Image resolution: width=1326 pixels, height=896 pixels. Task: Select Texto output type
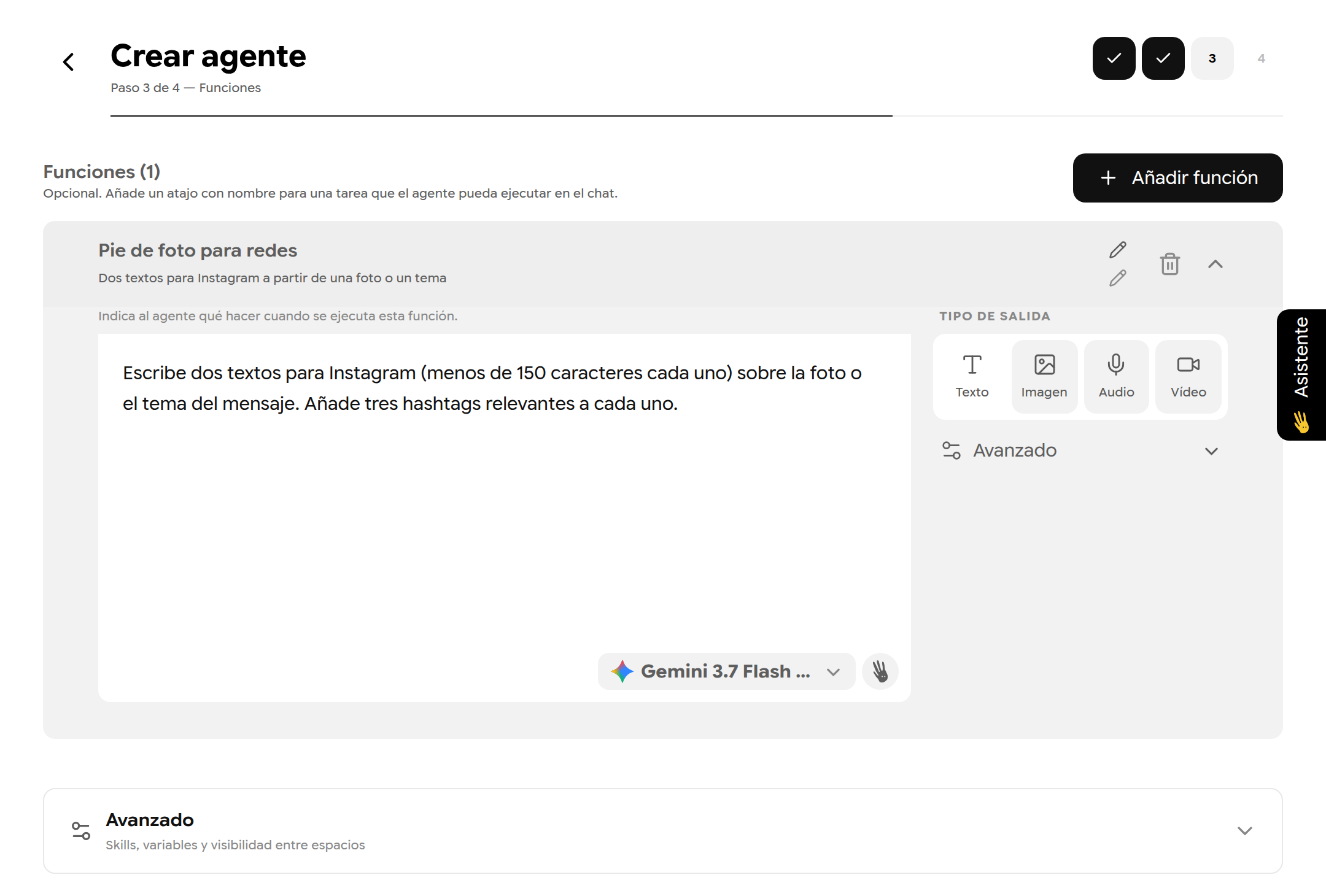pos(972,377)
